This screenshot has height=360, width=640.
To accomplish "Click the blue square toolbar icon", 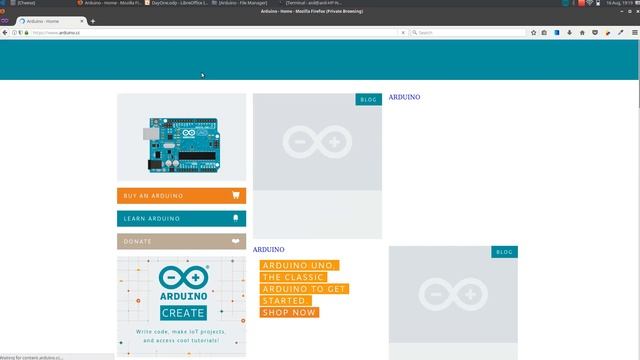I will pos(557,33).
